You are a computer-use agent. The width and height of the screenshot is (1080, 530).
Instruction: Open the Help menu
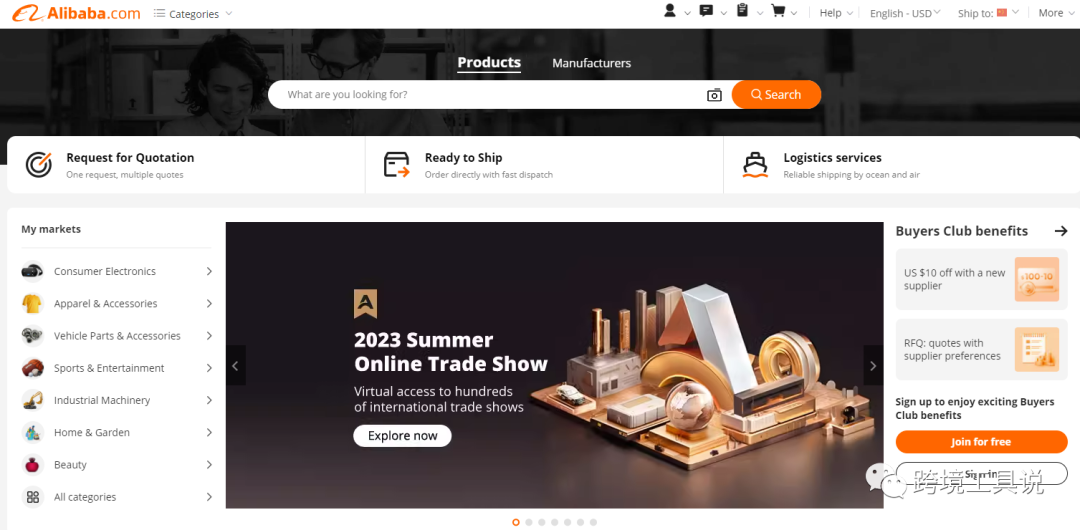point(835,13)
